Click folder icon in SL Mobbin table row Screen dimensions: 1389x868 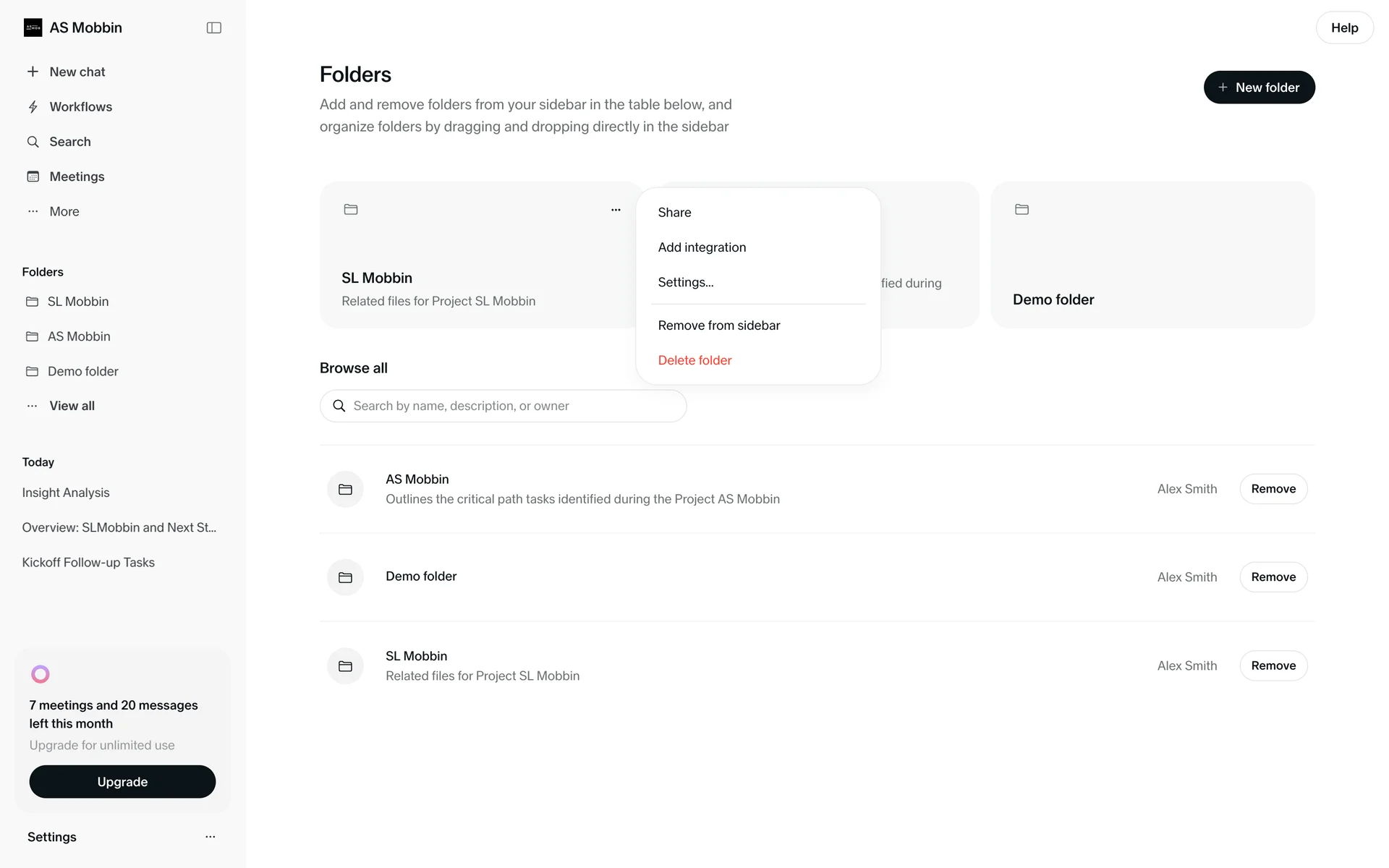(x=345, y=666)
